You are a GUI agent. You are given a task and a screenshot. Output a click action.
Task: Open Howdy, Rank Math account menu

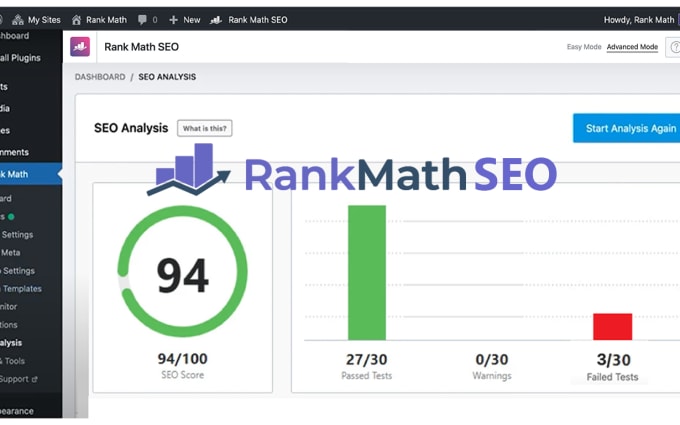[x=639, y=20]
